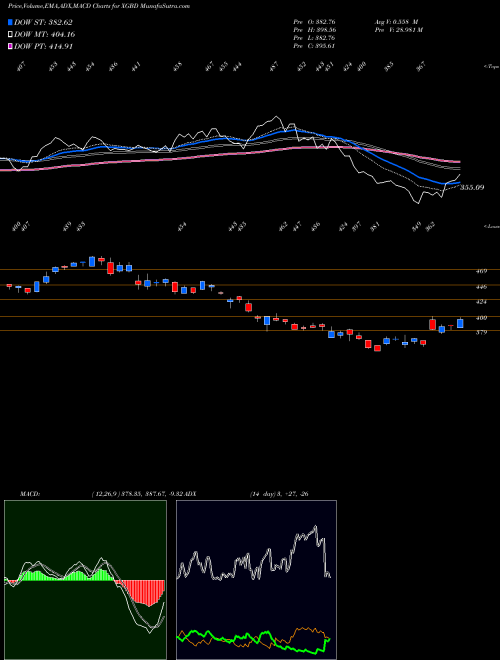The image size is (500, 660).
Task: Click the Avg V: 6.358 M volume text
Action: tap(396, 21)
